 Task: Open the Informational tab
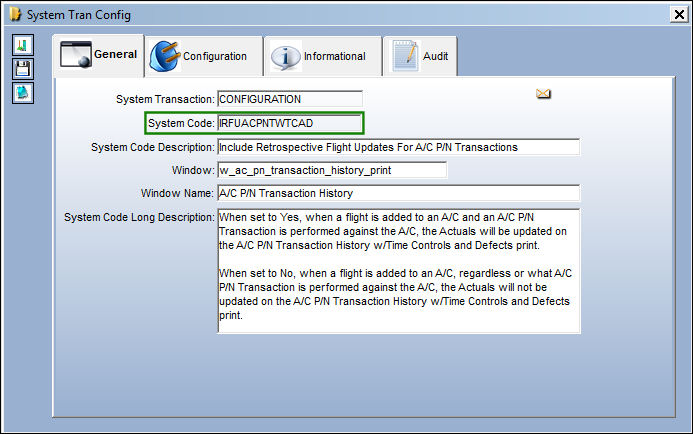pyautogui.click(x=323, y=56)
